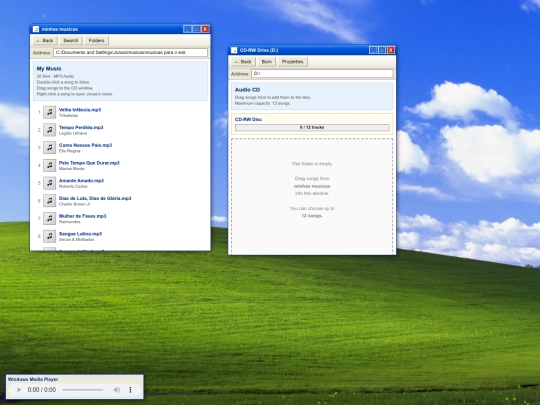The height and width of the screenshot is (405, 540).
Task: Click the media player time display 0:00 / 0:00
Action: pyautogui.click(x=42, y=390)
